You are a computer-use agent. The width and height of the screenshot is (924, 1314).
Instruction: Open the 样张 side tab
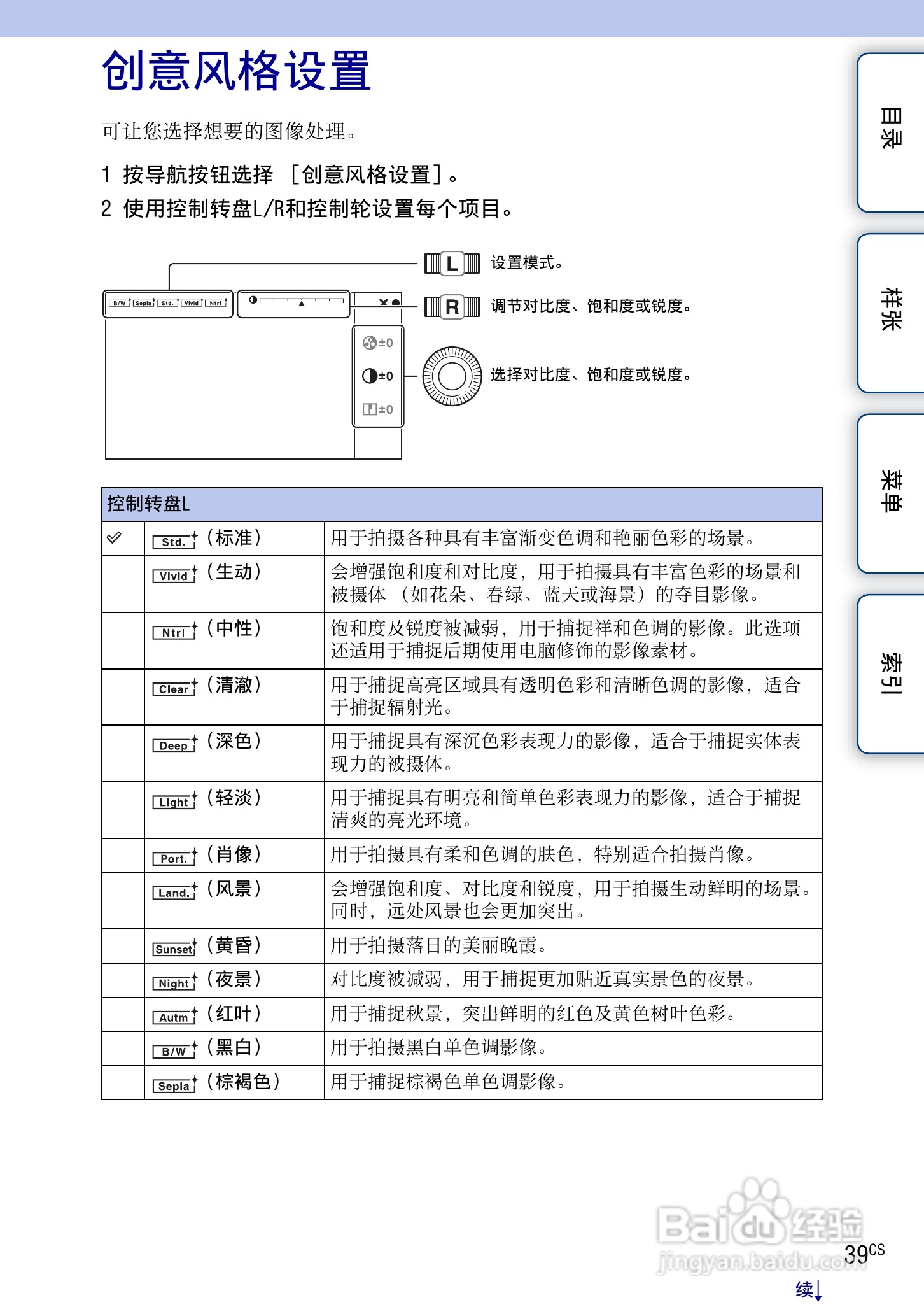click(891, 313)
